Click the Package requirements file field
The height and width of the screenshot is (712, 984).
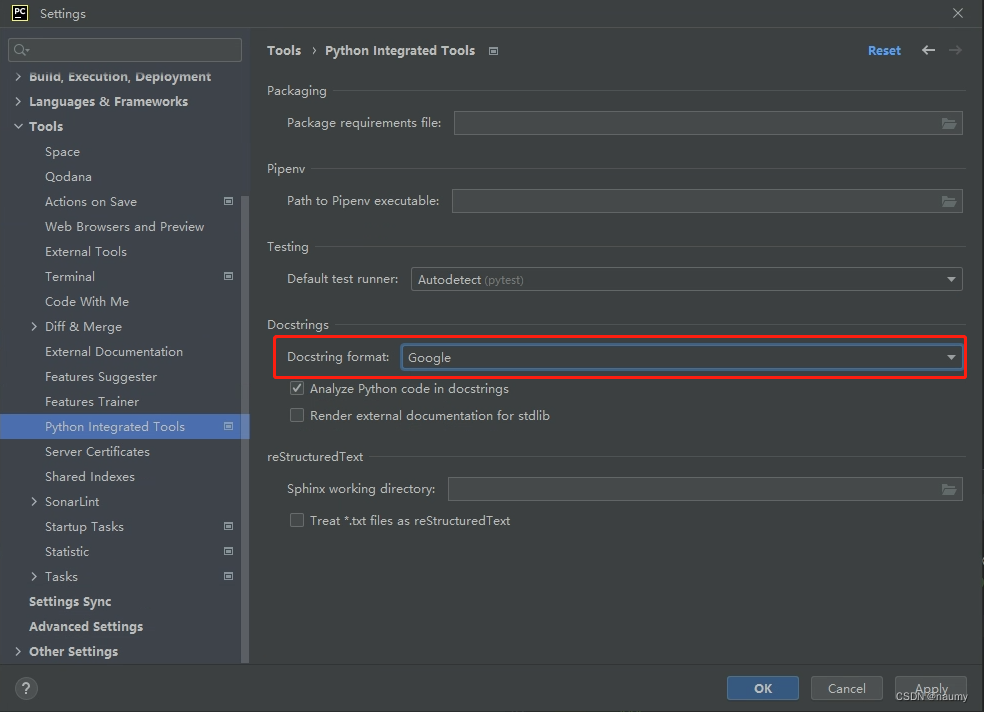point(708,123)
